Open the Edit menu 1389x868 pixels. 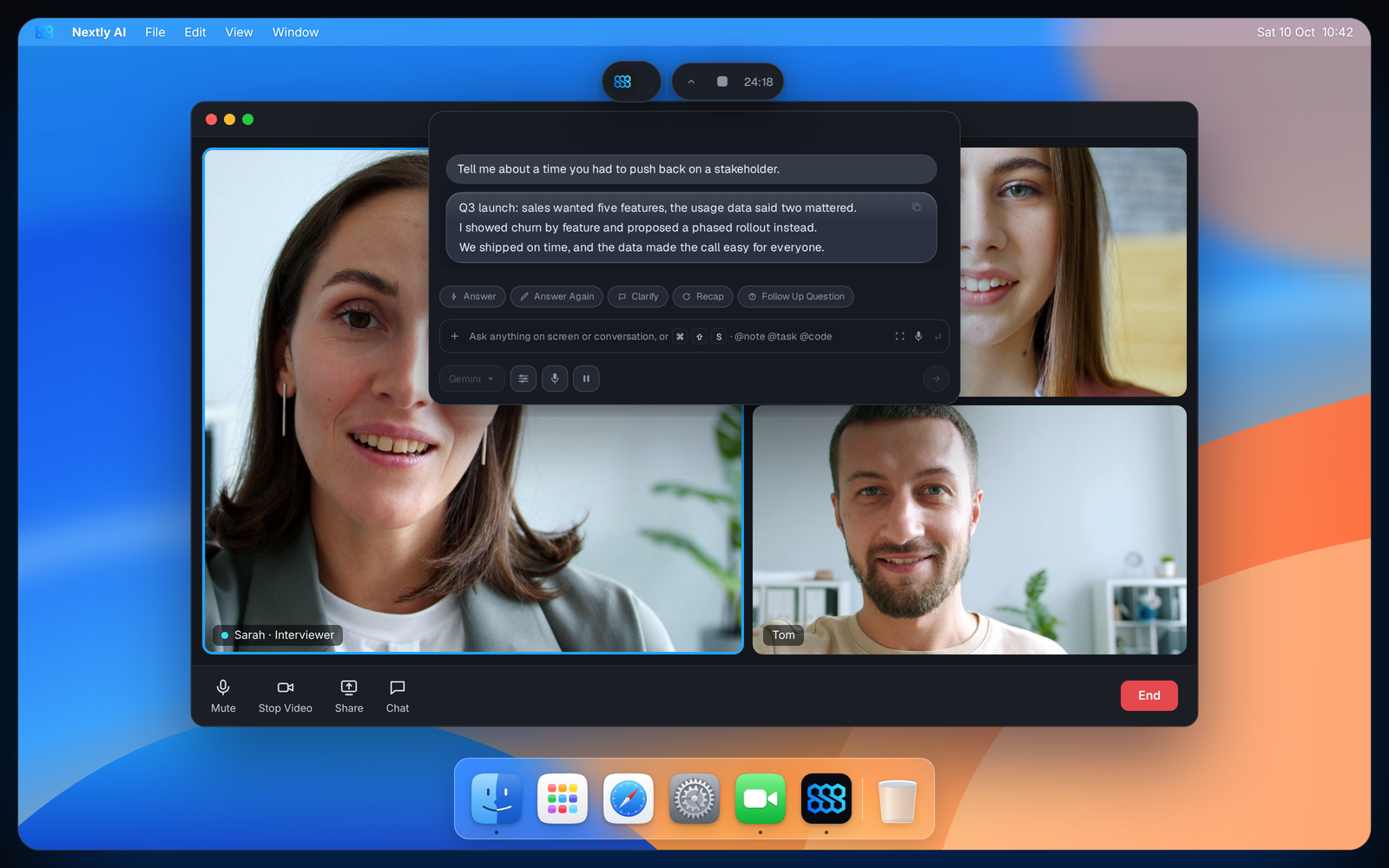(195, 32)
